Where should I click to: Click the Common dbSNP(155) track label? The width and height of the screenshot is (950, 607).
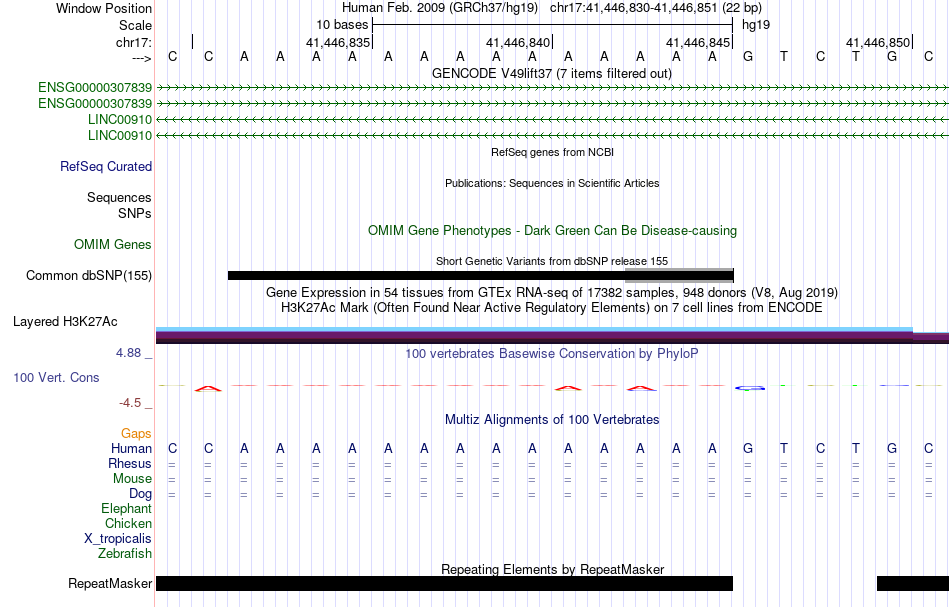(x=89, y=276)
